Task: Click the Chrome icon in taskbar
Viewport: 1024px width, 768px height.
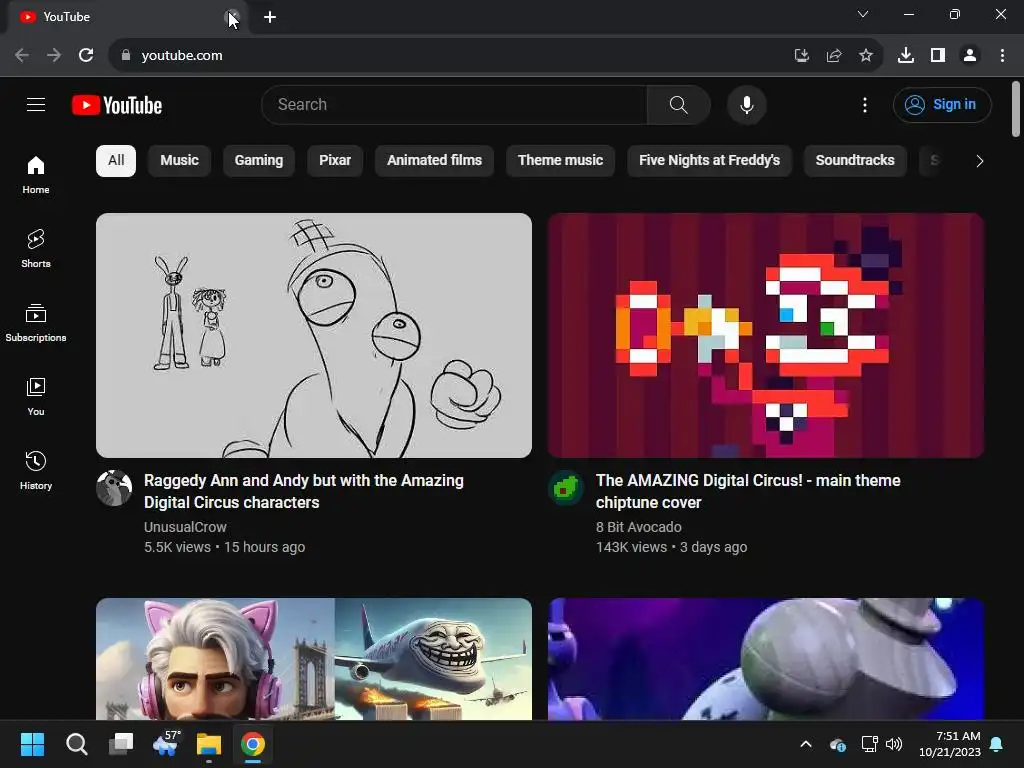Action: coord(253,744)
